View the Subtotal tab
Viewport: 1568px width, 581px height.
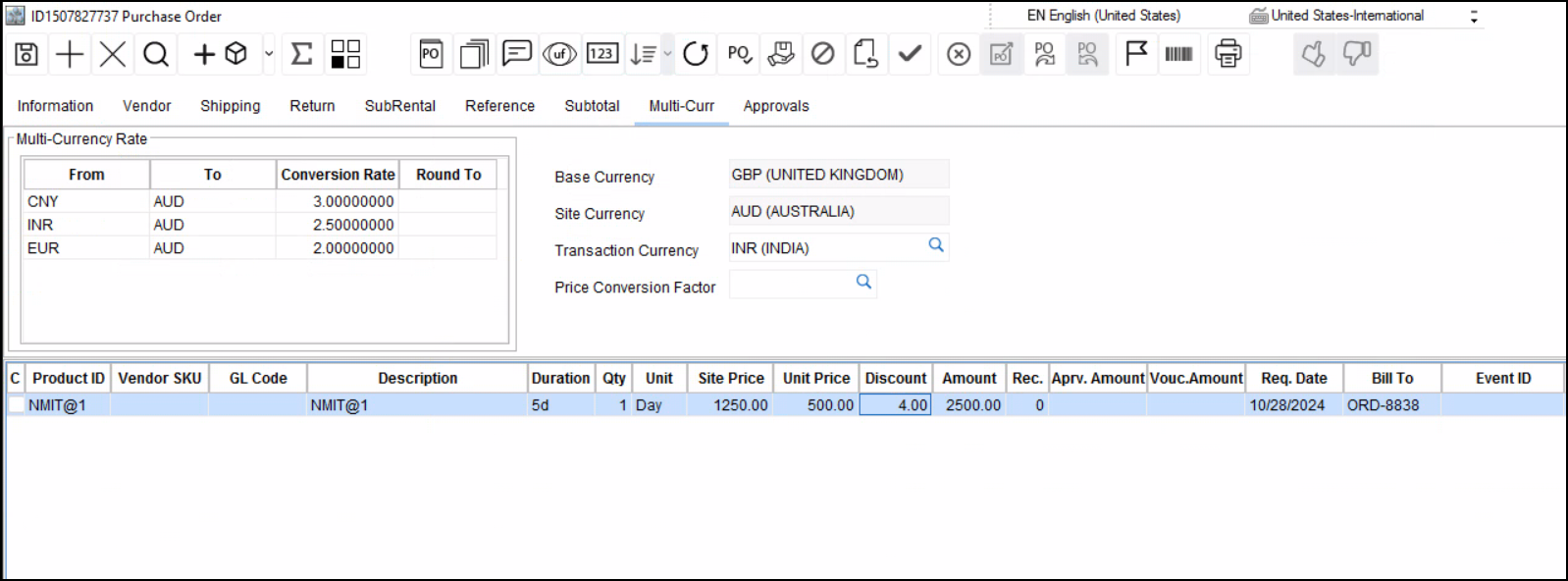click(592, 106)
